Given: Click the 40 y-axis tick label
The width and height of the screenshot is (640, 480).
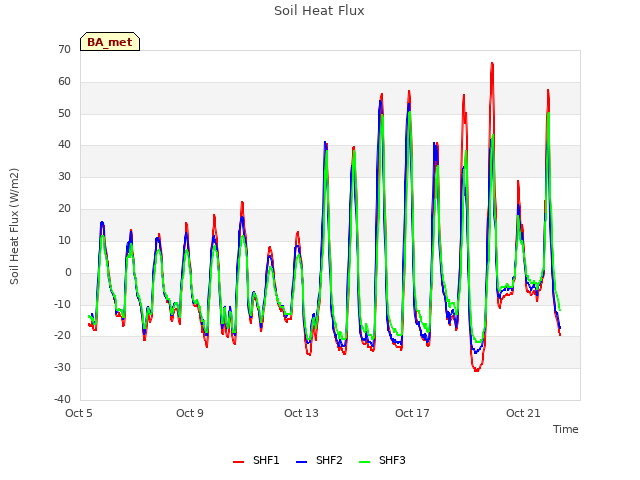Looking at the screenshot, I should pos(64,144).
